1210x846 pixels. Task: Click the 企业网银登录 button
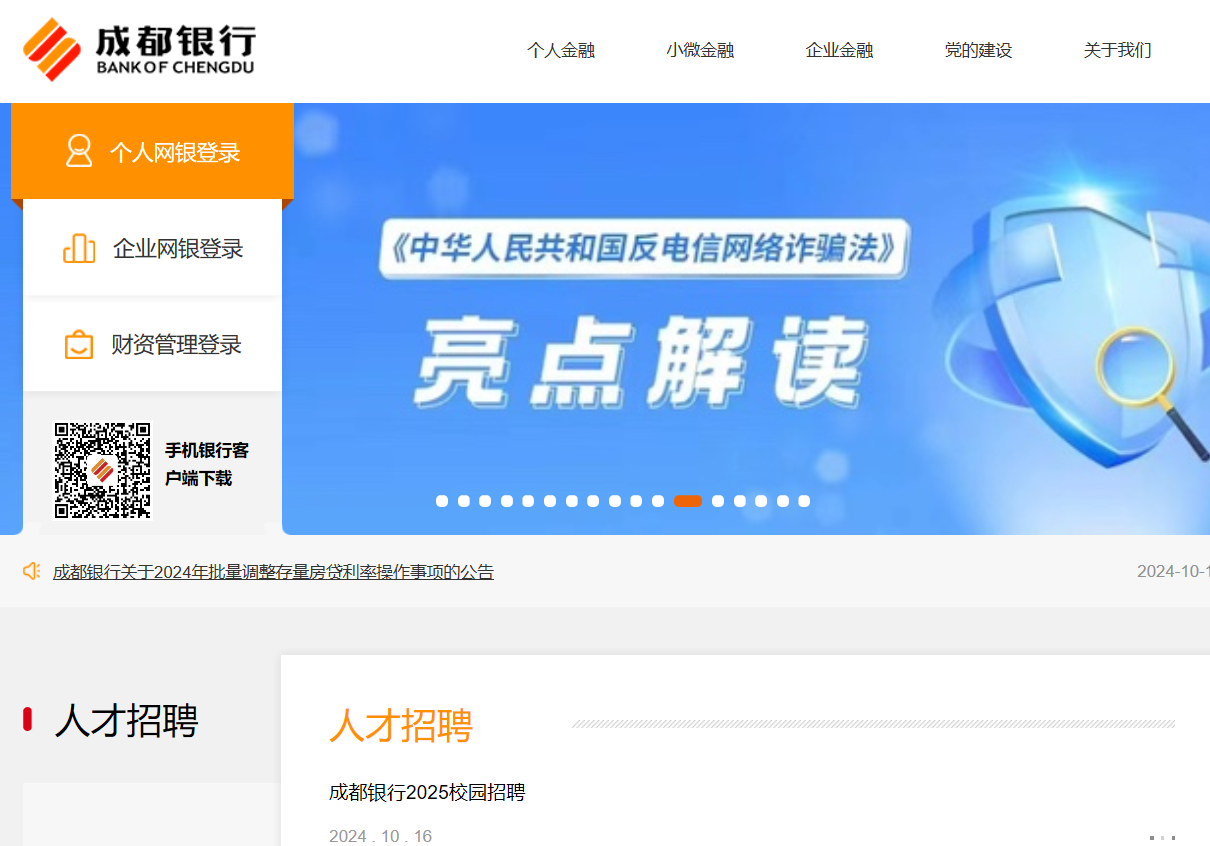coord(152,248)
